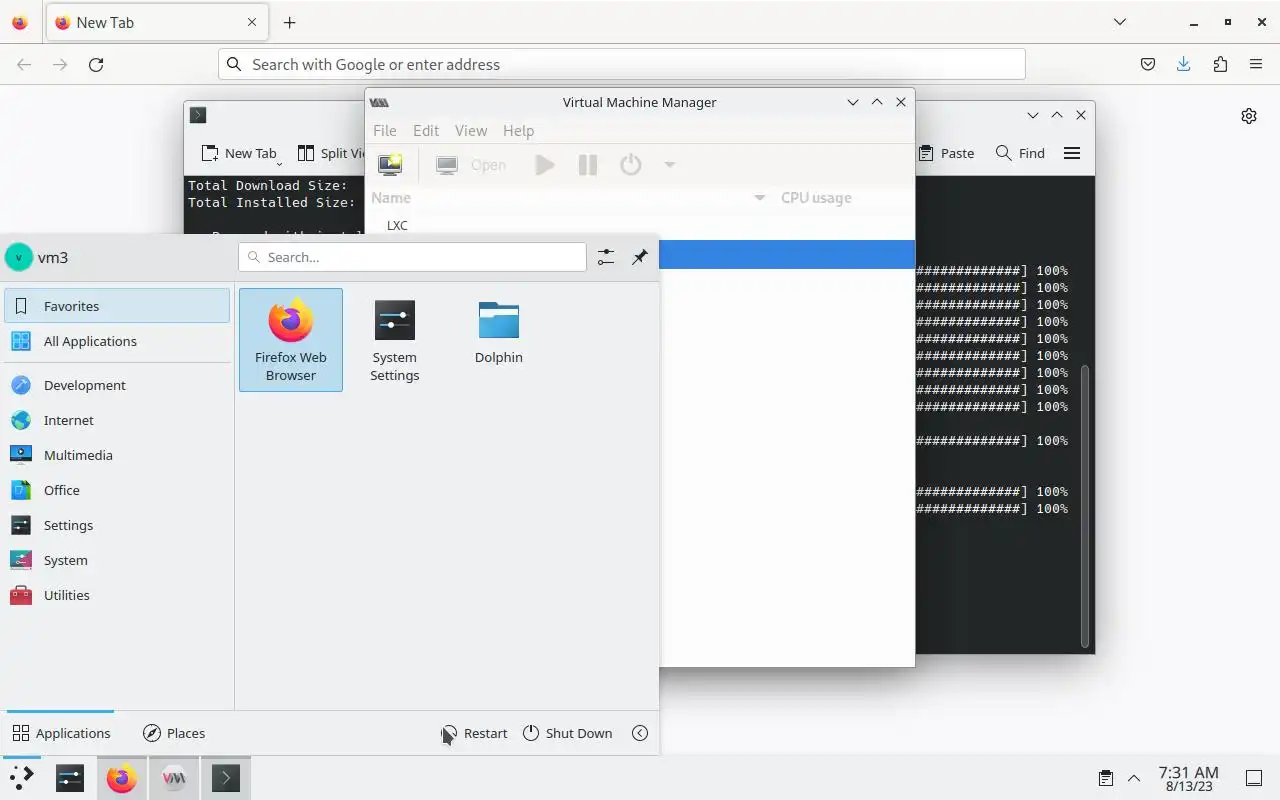Click the show desktop button
This screenshot has width=1280, height=800.
pos(1254,778)
